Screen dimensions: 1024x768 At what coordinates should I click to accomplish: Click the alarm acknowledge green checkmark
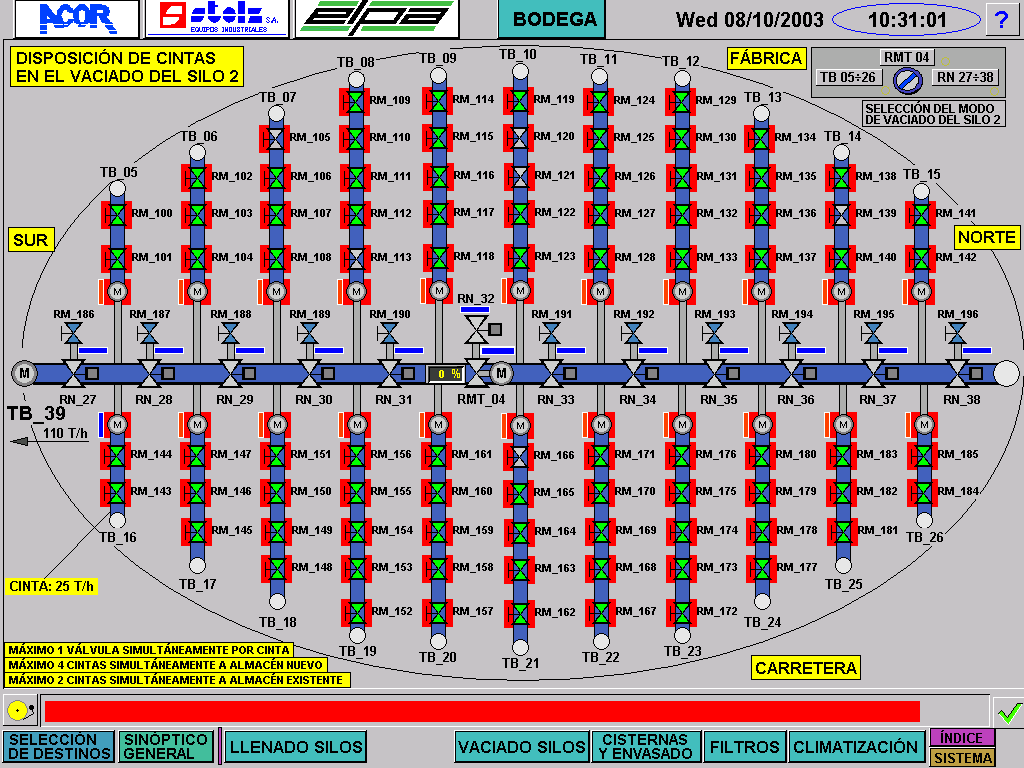tap(1008, 712)
